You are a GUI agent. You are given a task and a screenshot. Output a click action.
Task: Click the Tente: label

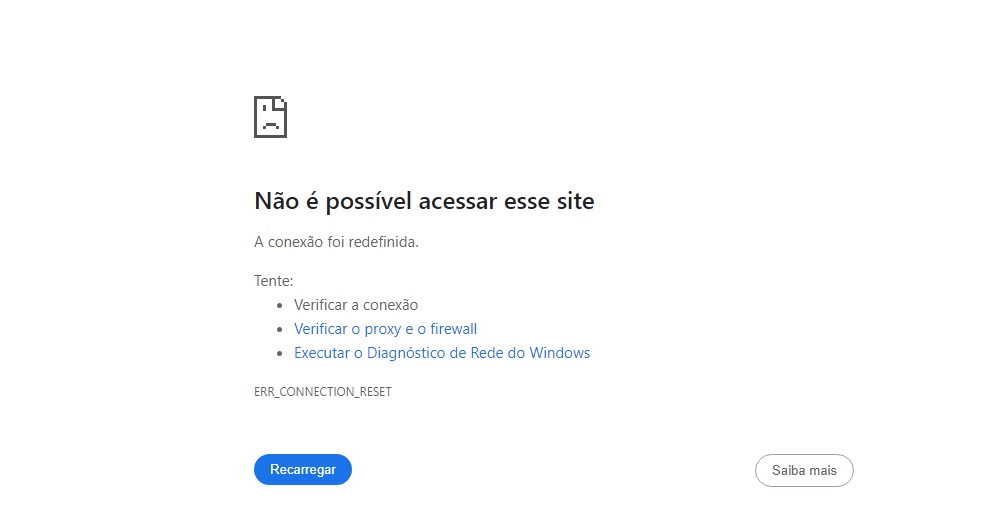point(273,281)
